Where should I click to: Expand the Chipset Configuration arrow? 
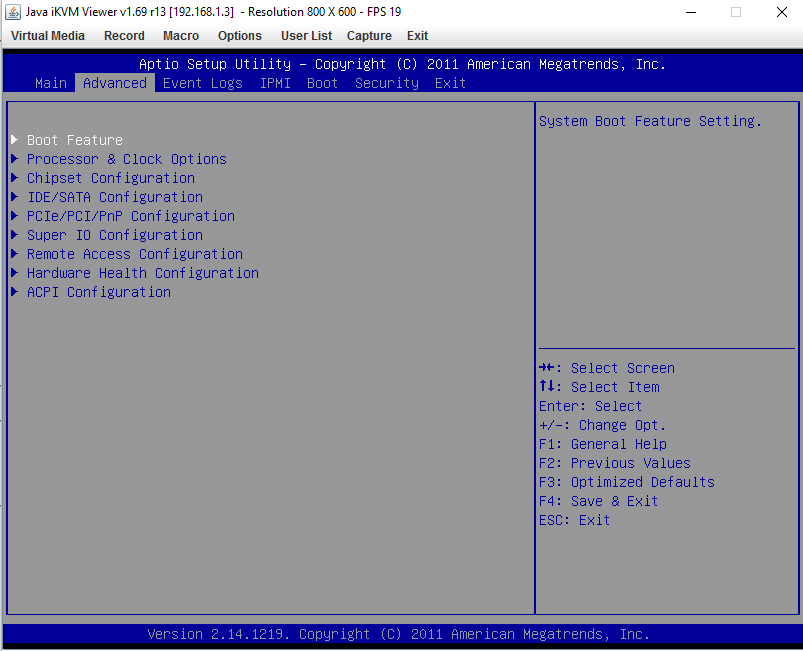(x=15, y=178)
